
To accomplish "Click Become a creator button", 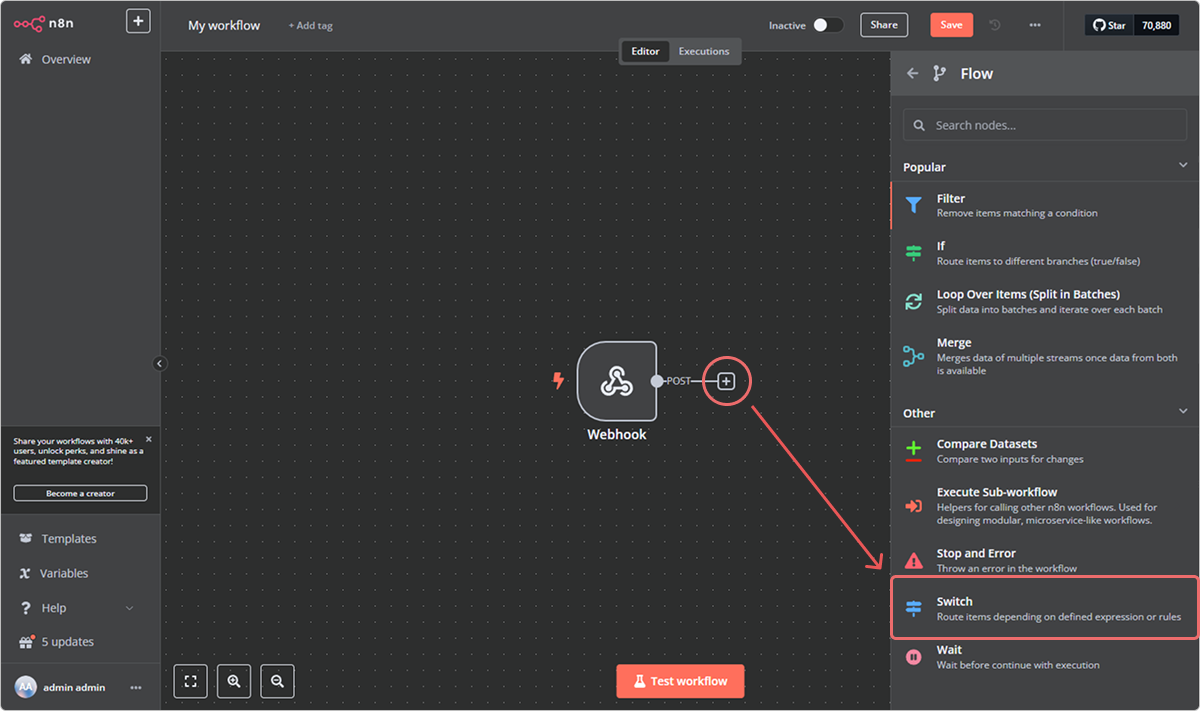I will point(80,493).
